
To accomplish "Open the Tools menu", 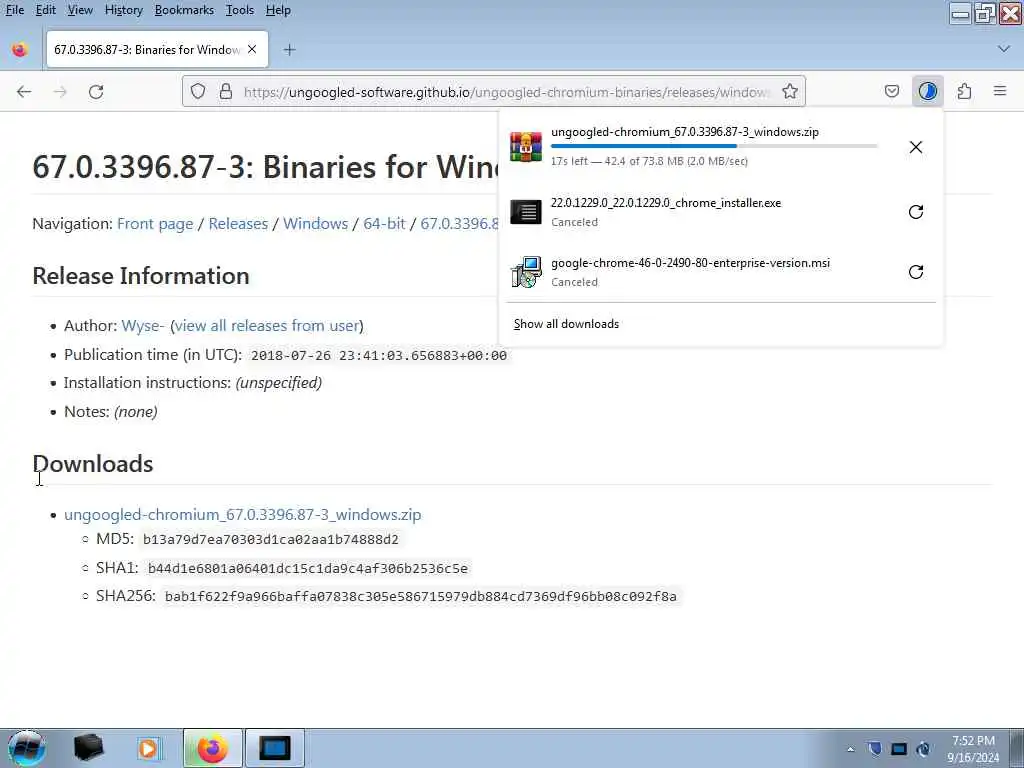I will coord(240,10).
